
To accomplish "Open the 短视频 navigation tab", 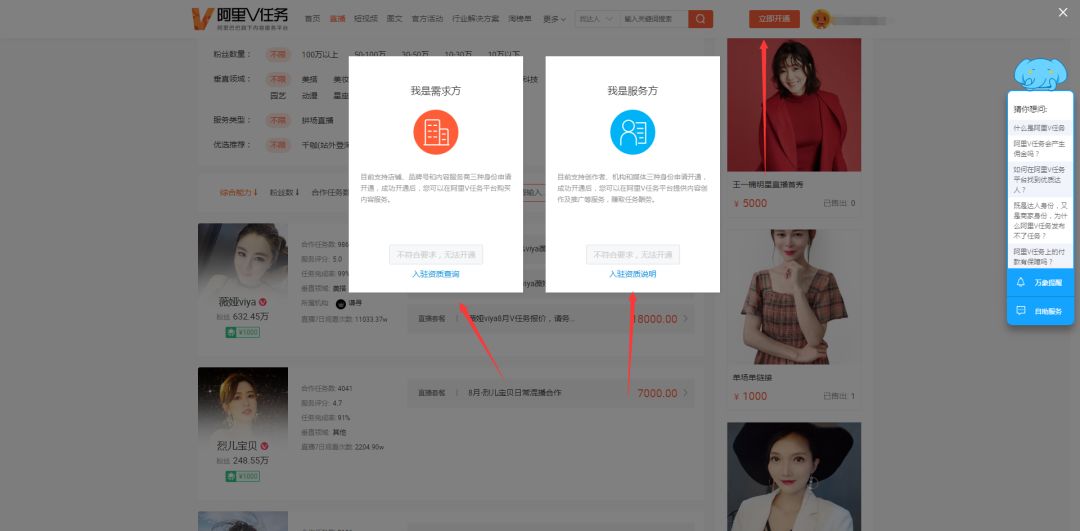I will (366, 19).
